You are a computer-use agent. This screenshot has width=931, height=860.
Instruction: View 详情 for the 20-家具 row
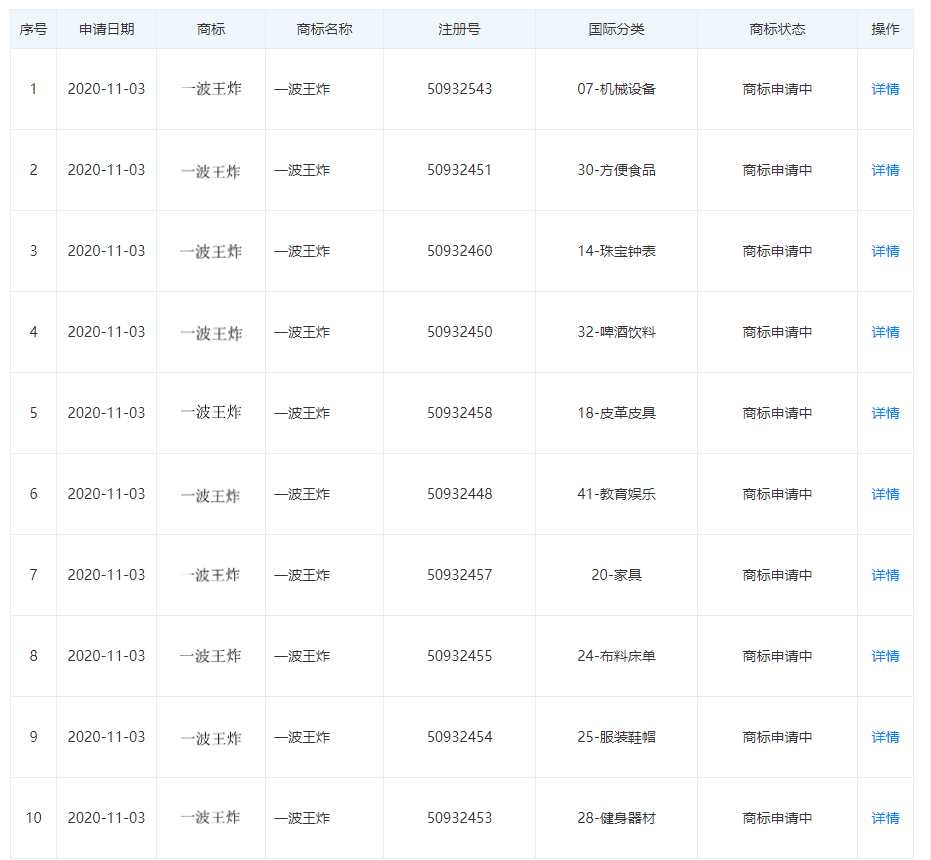885,575
